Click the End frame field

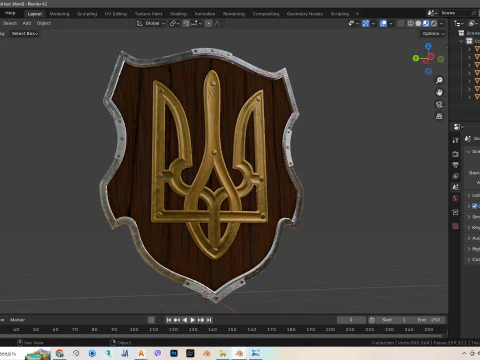(429, 320)
